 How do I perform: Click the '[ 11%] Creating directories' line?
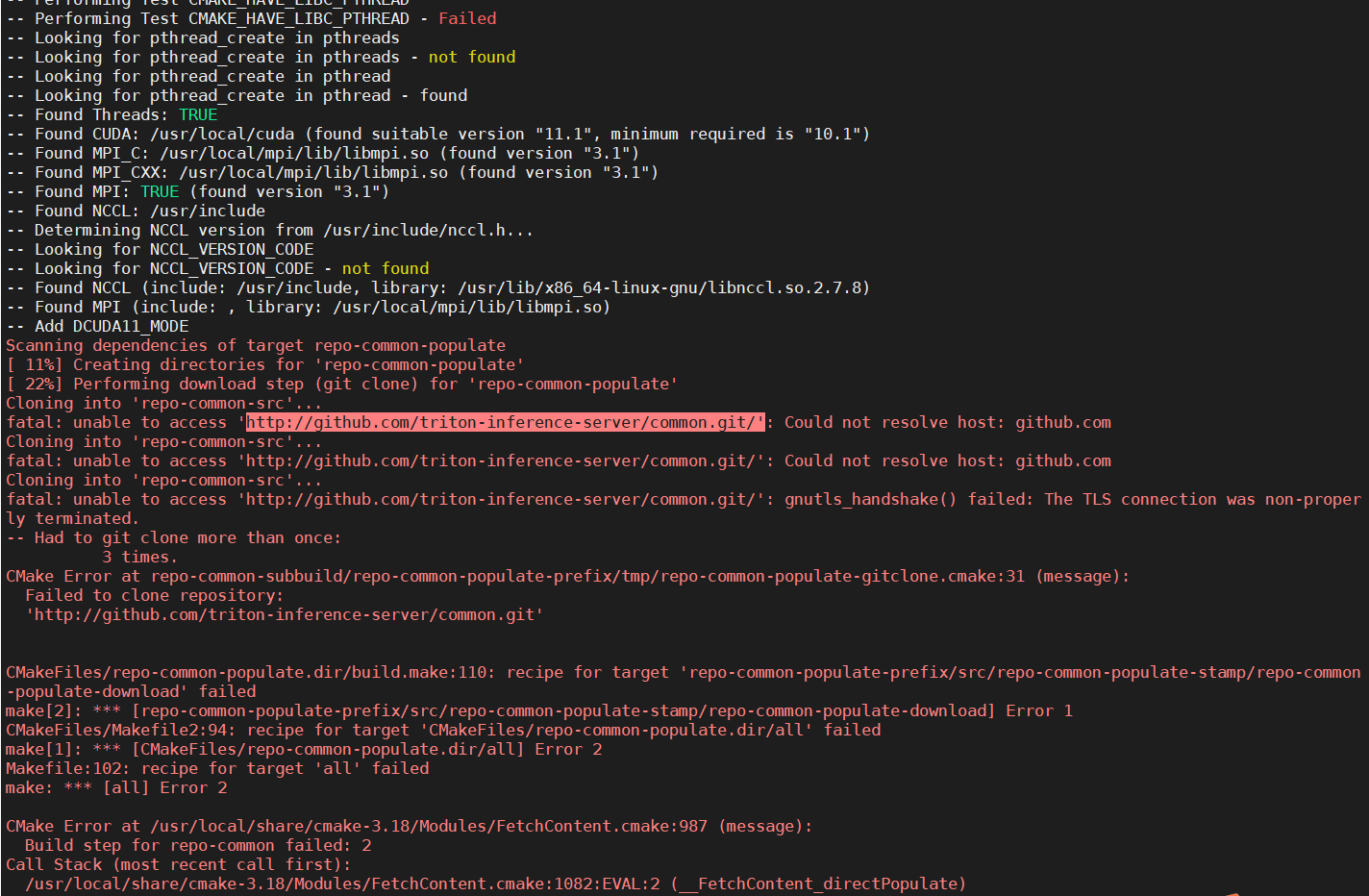(x=265, y=364)
